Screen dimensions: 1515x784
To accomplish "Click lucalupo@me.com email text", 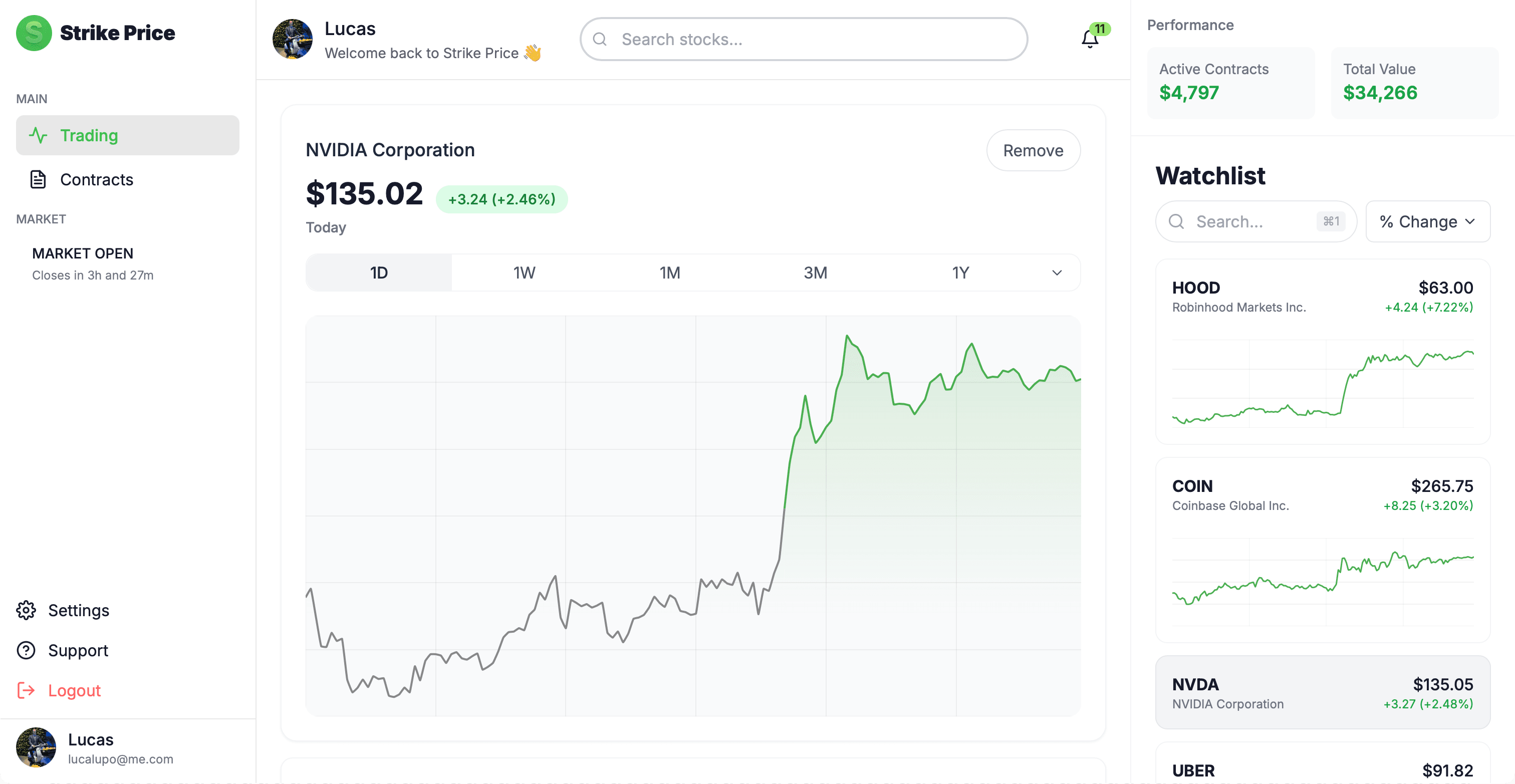I will click(121, 759).
